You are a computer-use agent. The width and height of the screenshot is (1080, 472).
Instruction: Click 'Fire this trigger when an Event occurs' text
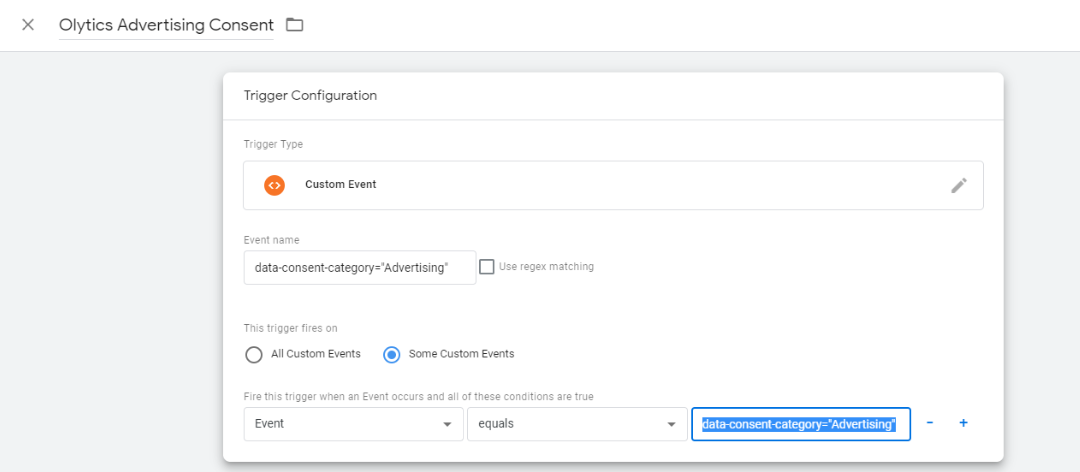click(x=419, y=397)
